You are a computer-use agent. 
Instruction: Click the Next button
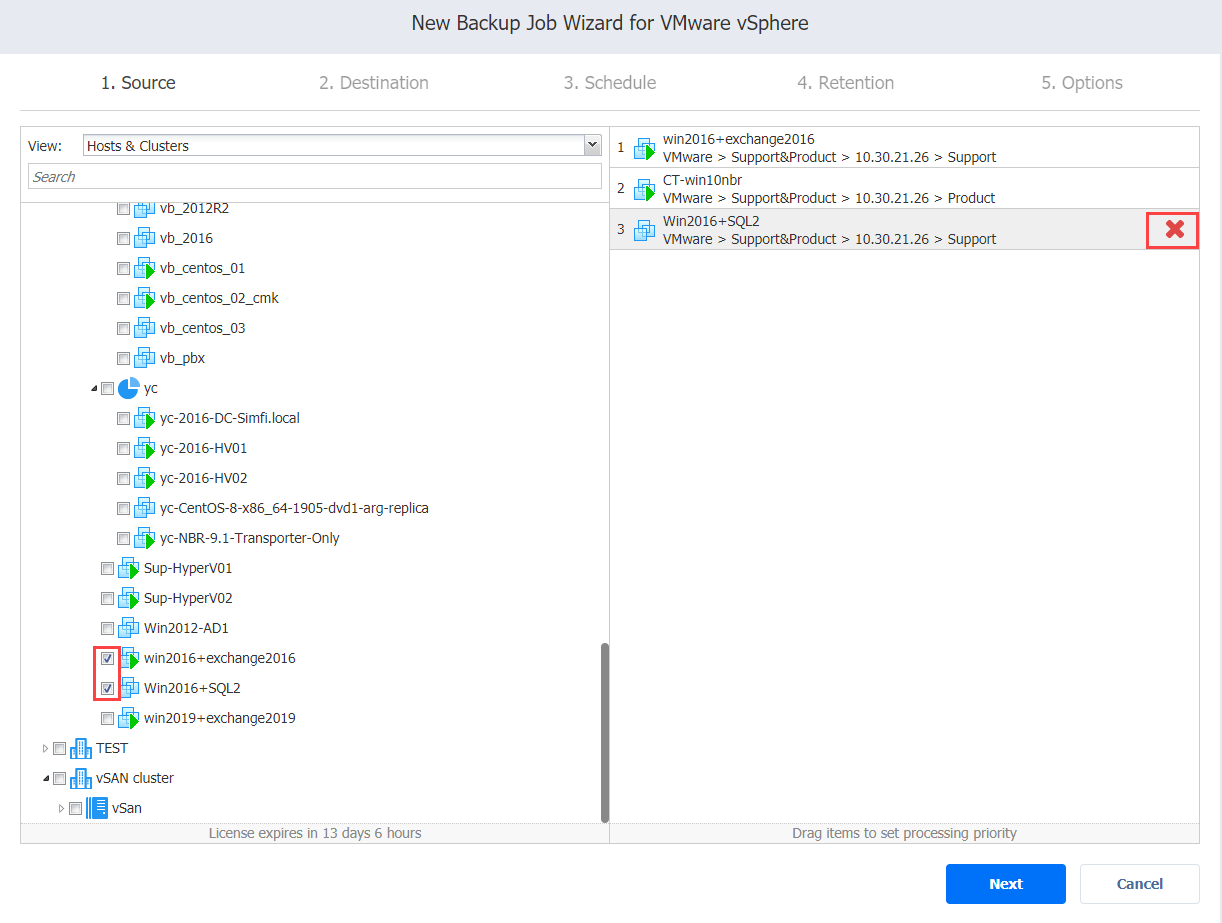[x=1006, y=884]
